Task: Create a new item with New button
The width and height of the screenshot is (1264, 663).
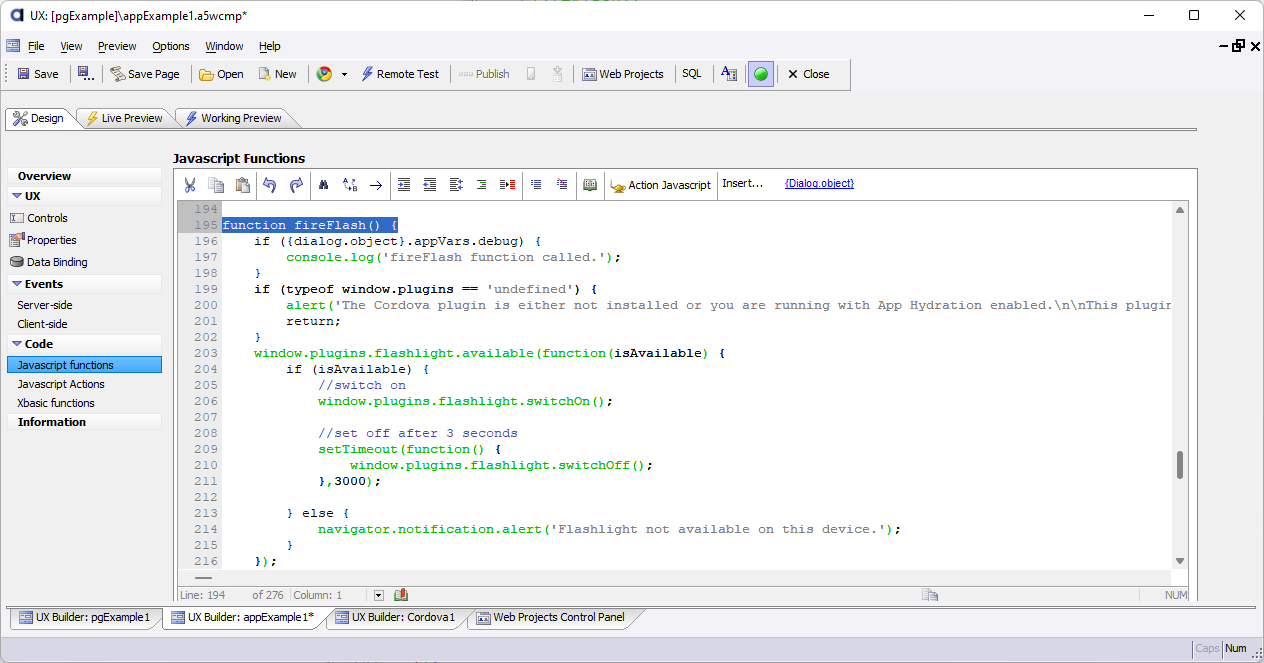Action: click(277, 74)
